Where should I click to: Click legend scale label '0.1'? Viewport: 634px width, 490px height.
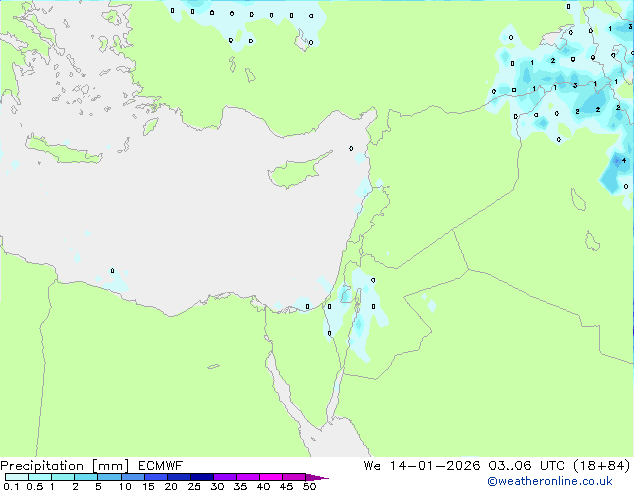(x=11, y=486)
